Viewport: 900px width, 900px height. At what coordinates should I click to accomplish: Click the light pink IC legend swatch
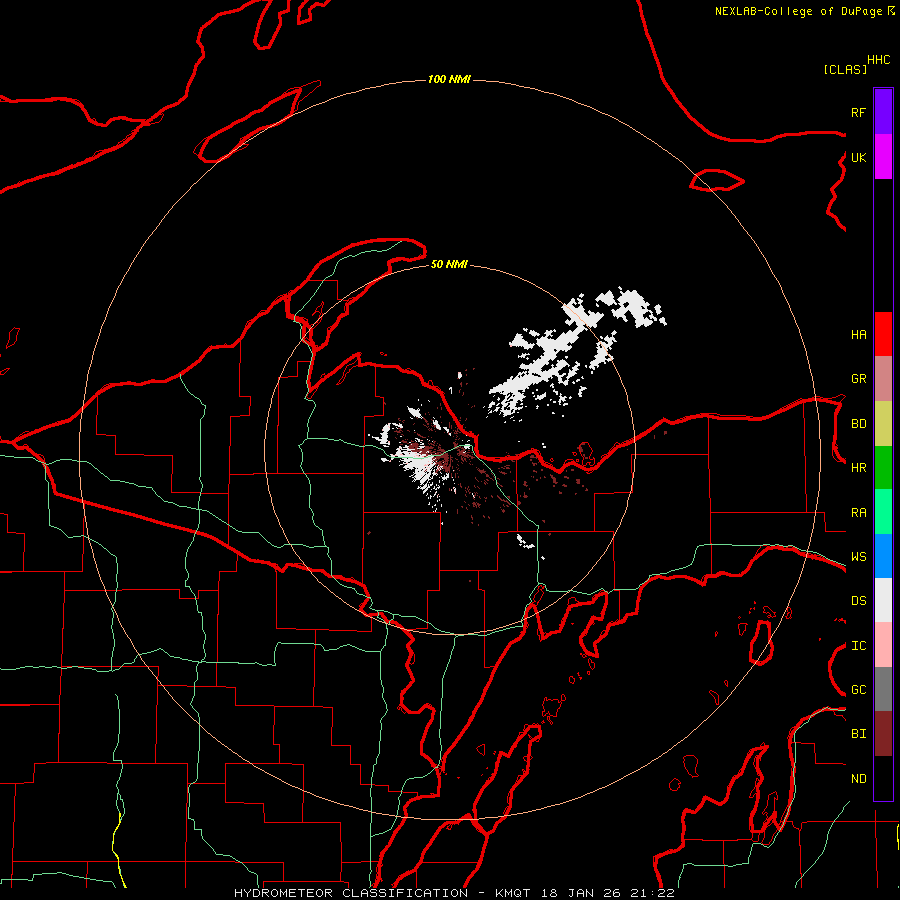tap(883, 645)
